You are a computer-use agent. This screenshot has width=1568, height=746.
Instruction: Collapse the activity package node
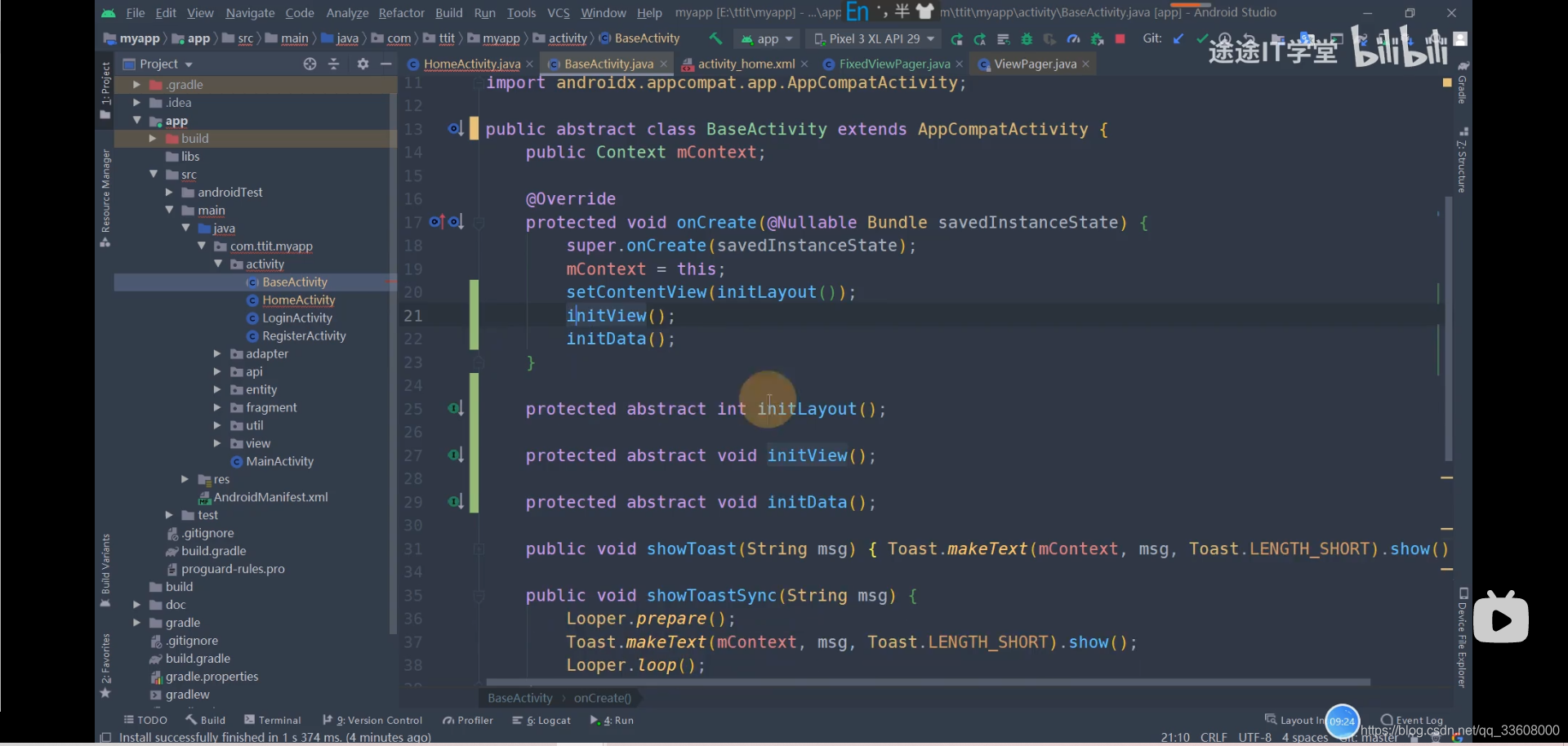pos(218,264)
